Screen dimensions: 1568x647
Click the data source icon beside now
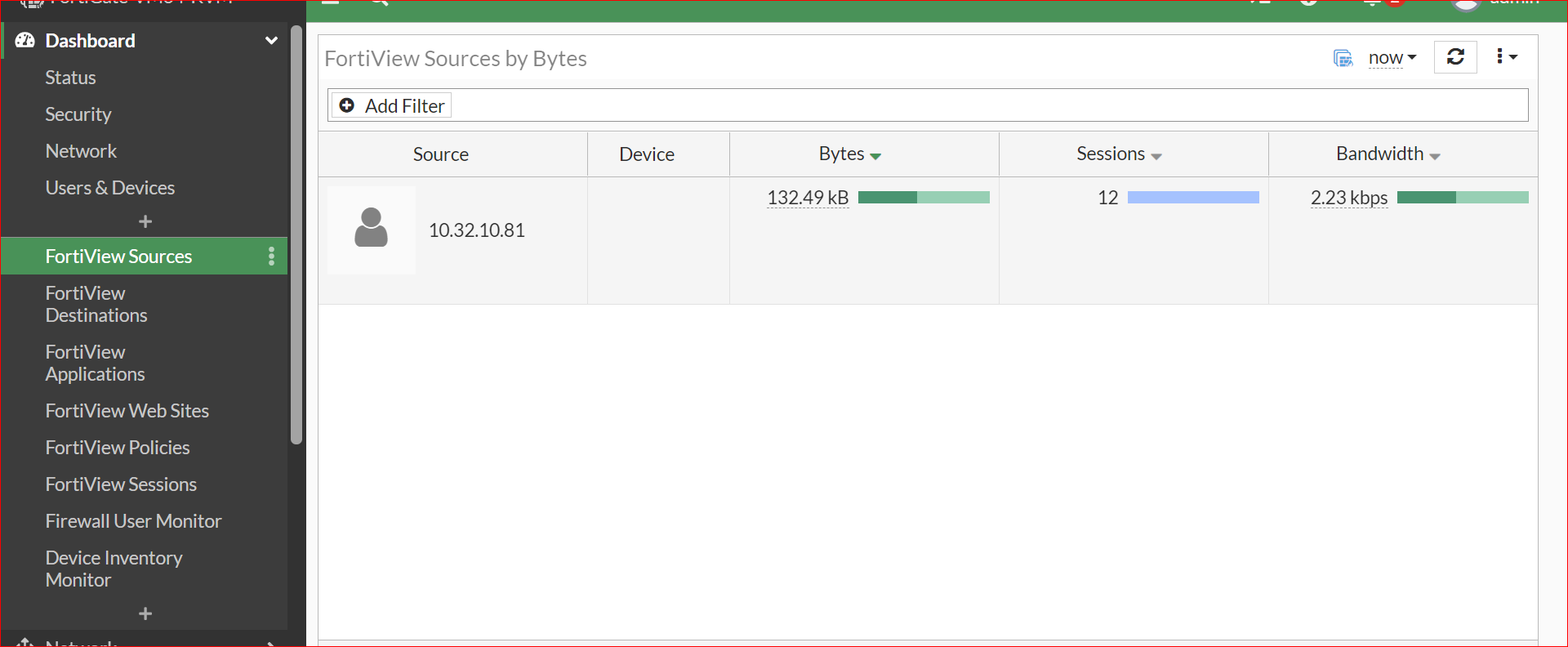coord(1343,58)
